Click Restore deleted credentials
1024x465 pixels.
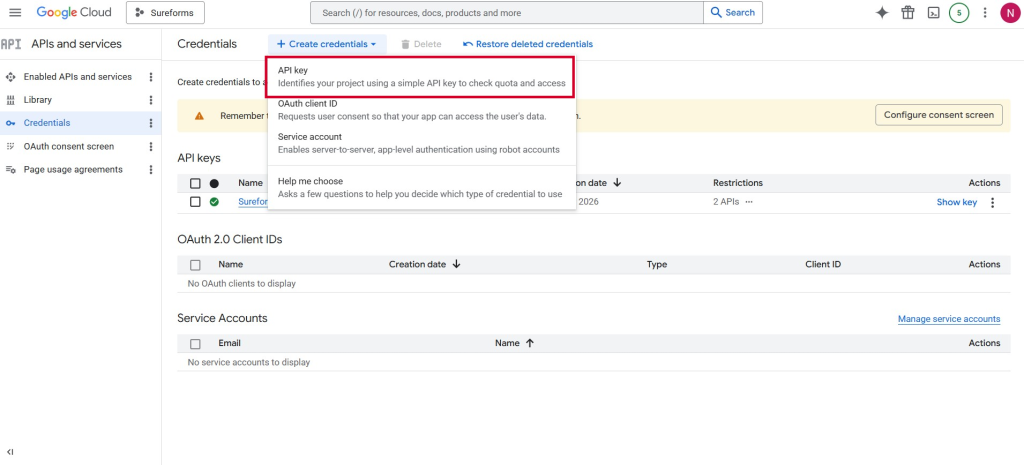(x=528, y=44)
